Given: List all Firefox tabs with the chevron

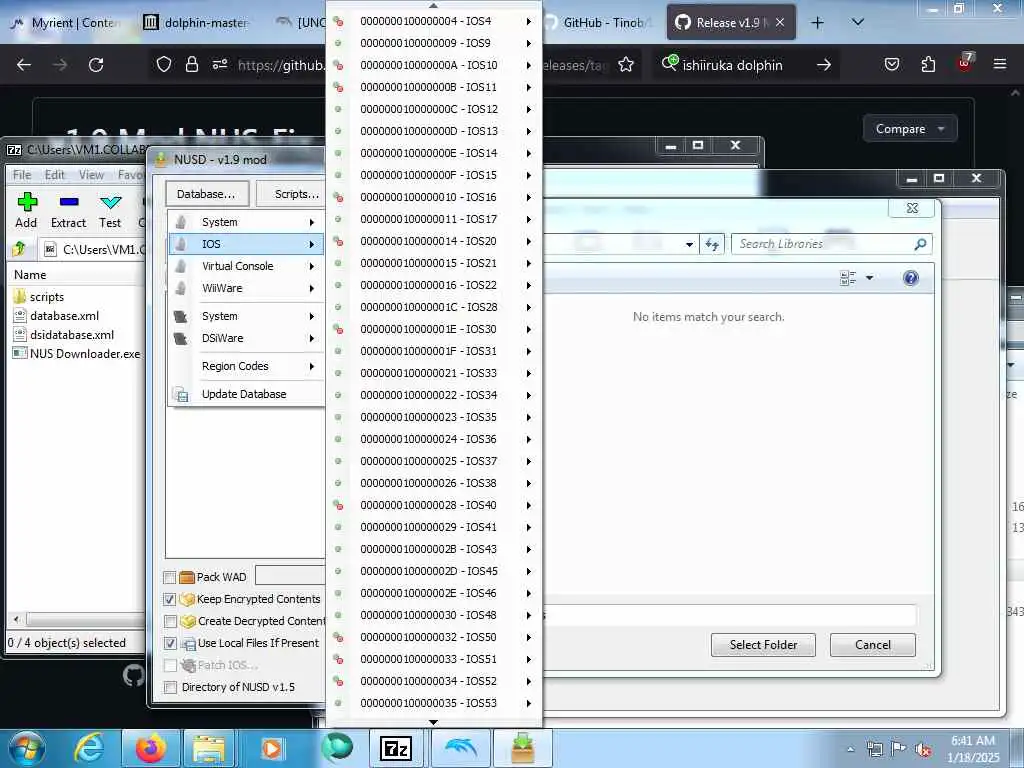Looking at the screenshot, I should (x=858, y=22).
